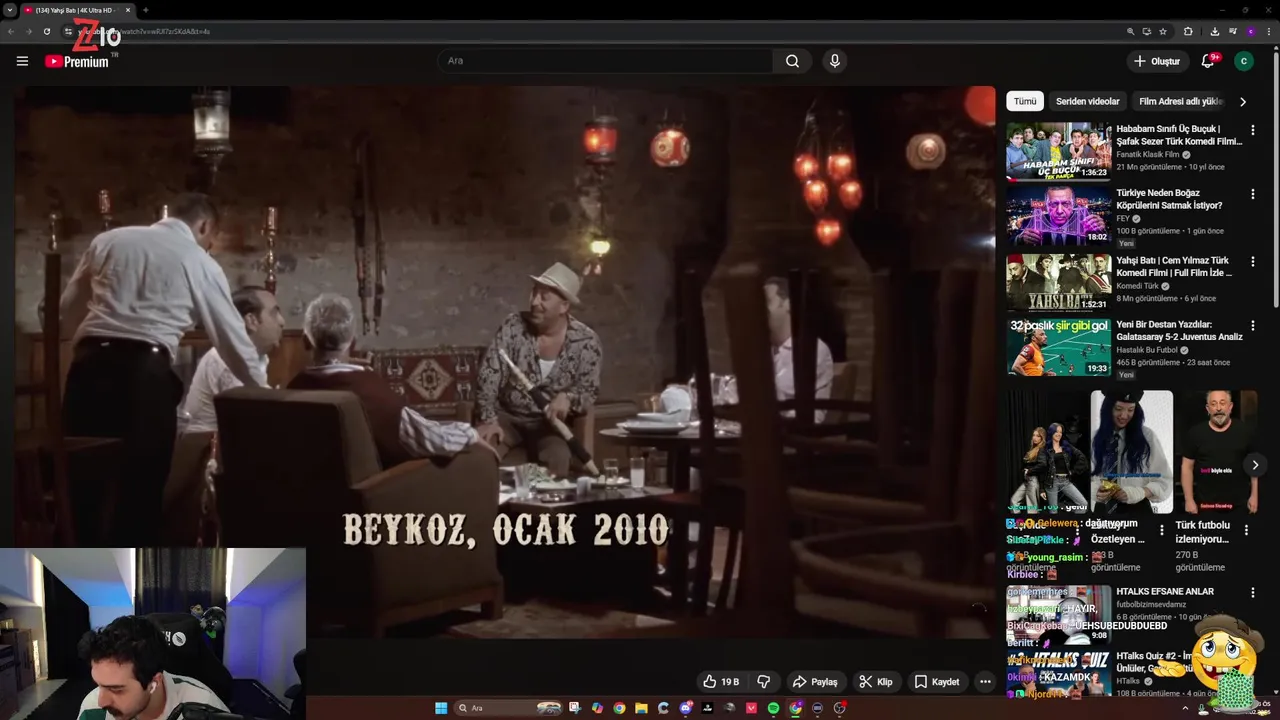Click the search magnifier button

792,61
